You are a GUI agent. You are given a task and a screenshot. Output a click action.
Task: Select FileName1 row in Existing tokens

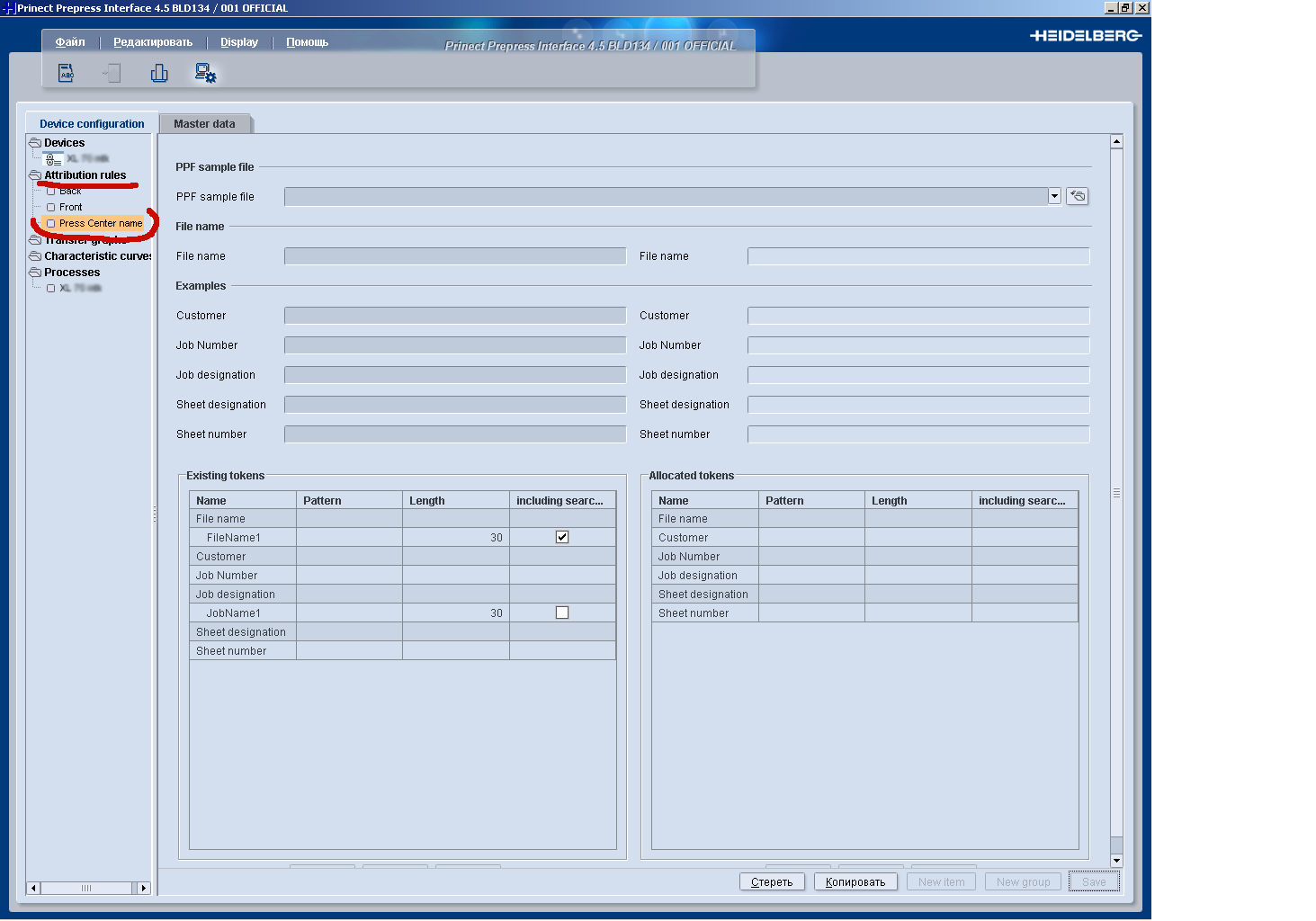pos(402,537)
